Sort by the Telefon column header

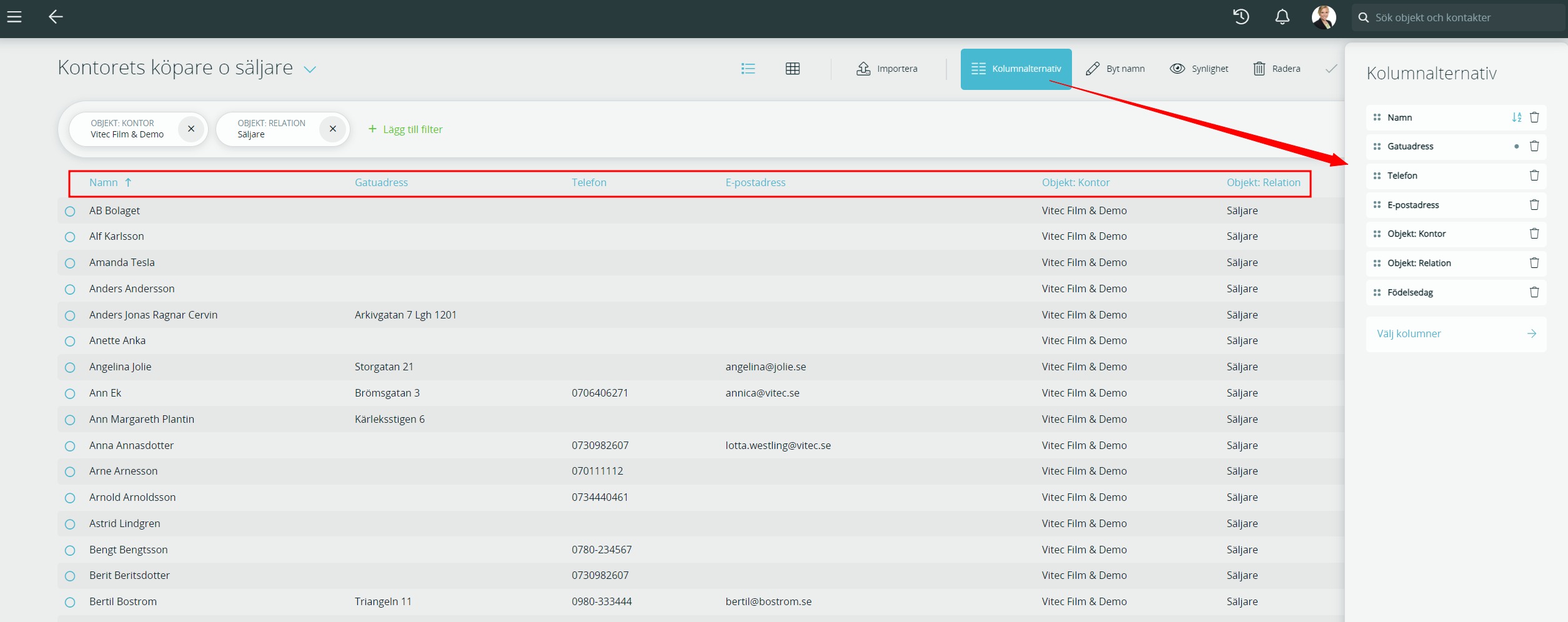point(589,182)
